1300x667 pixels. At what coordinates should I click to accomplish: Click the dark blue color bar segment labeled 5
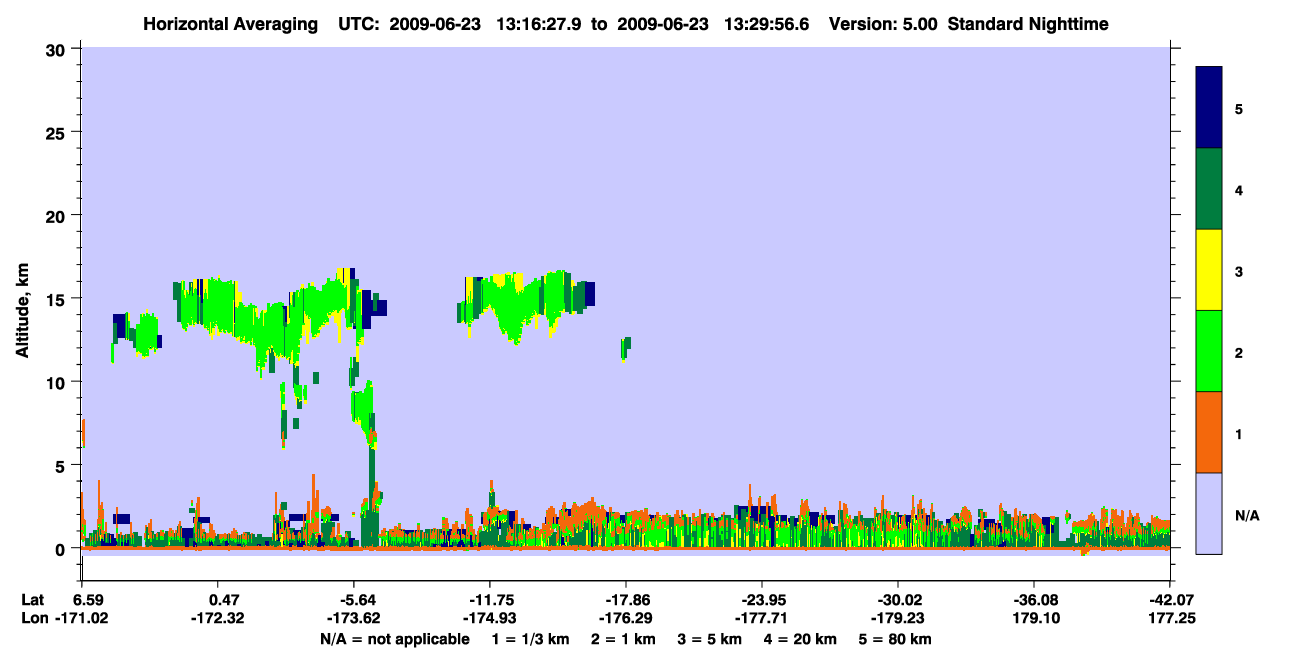(1209, 107)
